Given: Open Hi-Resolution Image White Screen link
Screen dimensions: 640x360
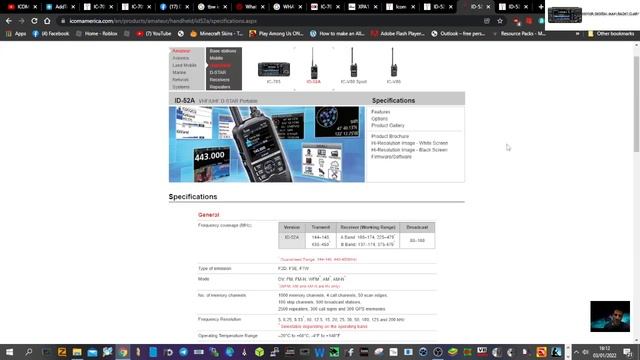Looking at the screenshot, I should (x=409, y=143).
